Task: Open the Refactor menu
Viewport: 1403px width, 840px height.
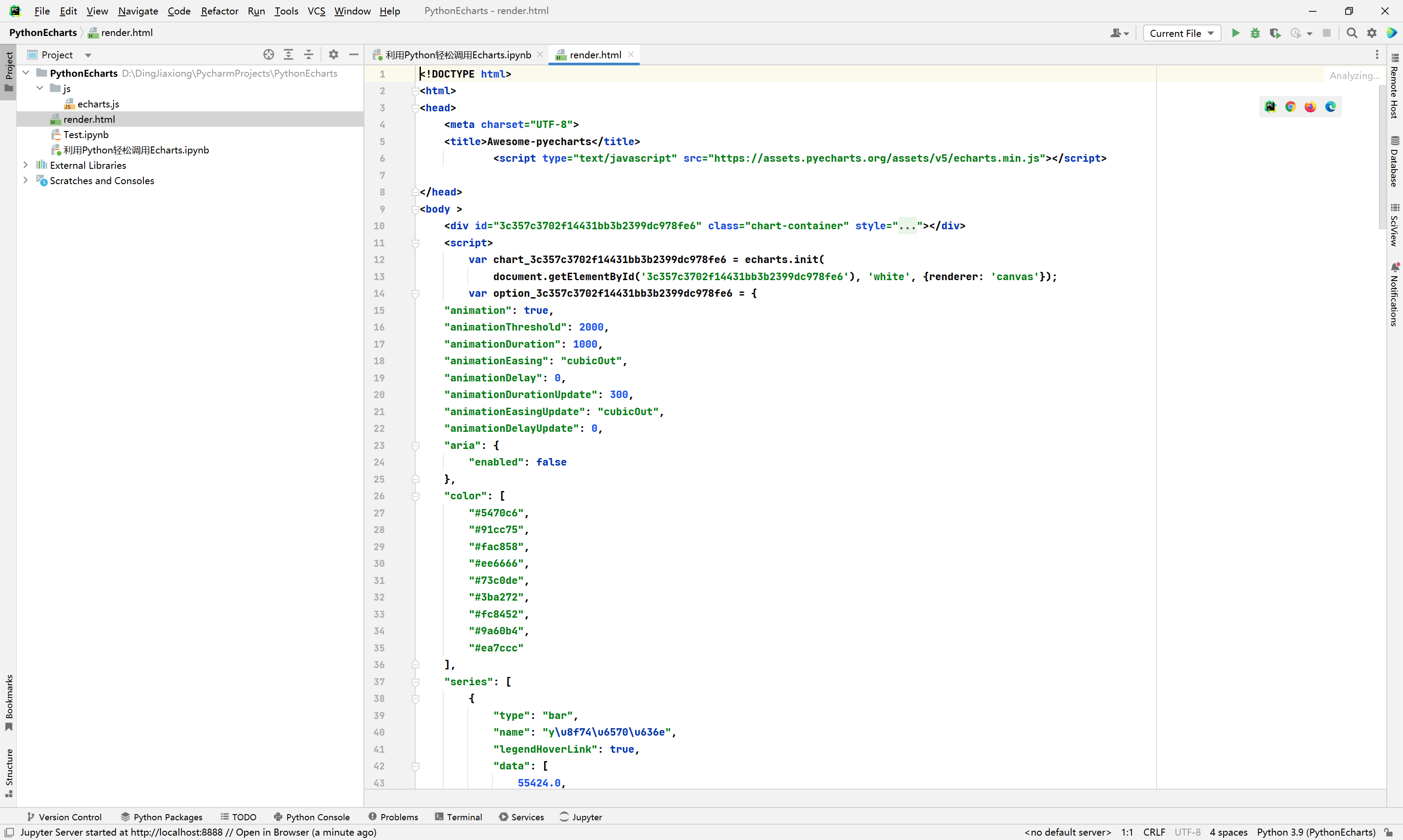Action: coord(219,11)
